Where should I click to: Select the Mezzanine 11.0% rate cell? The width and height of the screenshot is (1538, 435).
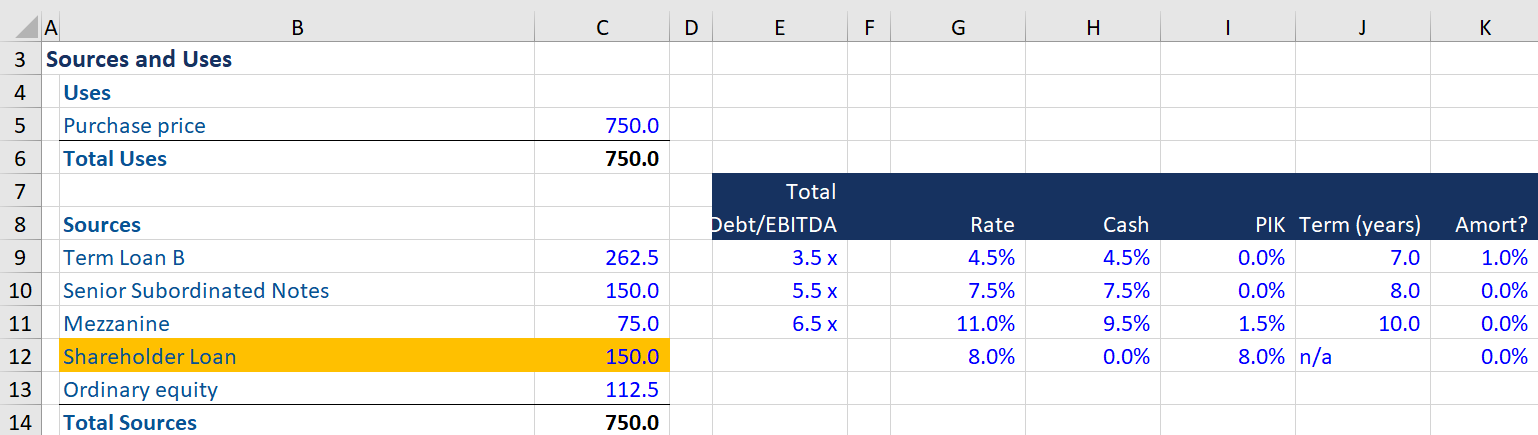coord(991,323)
